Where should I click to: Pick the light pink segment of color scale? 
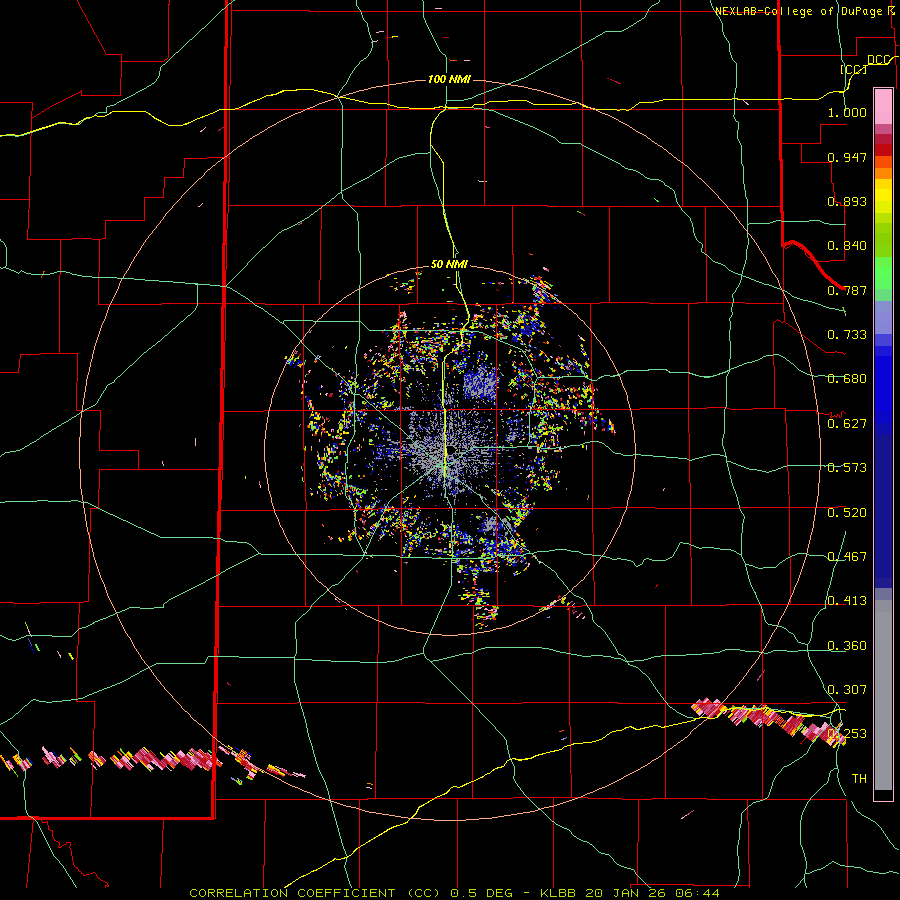point(883,107)
